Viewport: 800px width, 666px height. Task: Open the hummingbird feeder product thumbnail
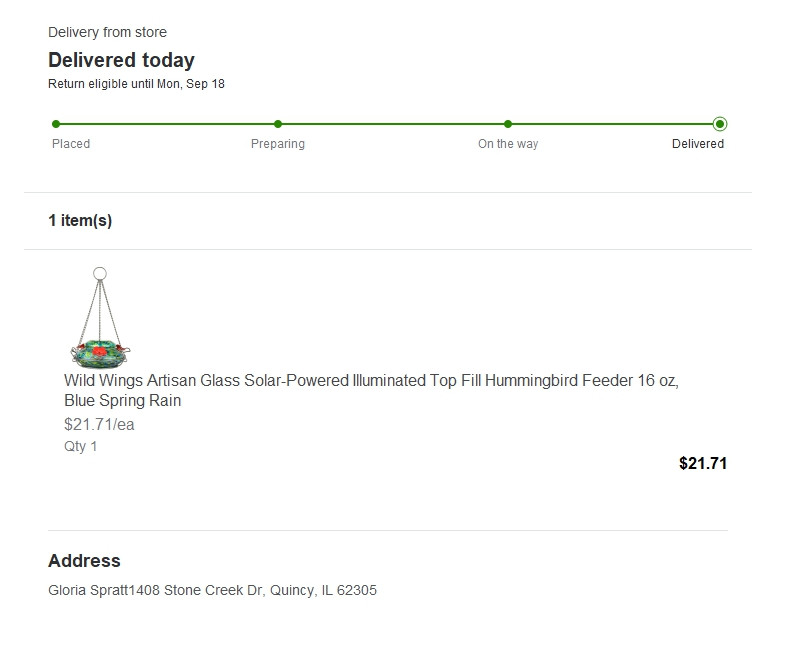100,318
